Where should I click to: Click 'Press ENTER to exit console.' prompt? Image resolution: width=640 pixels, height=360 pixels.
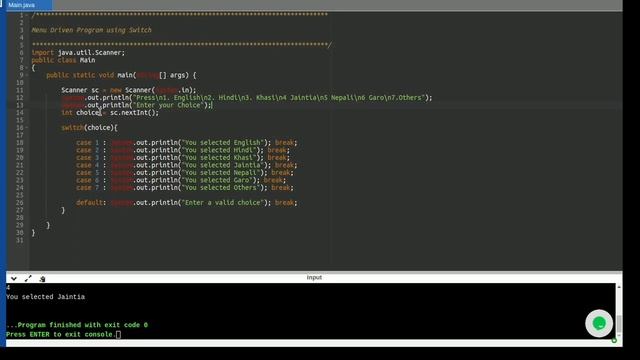(x=61, y=335)
